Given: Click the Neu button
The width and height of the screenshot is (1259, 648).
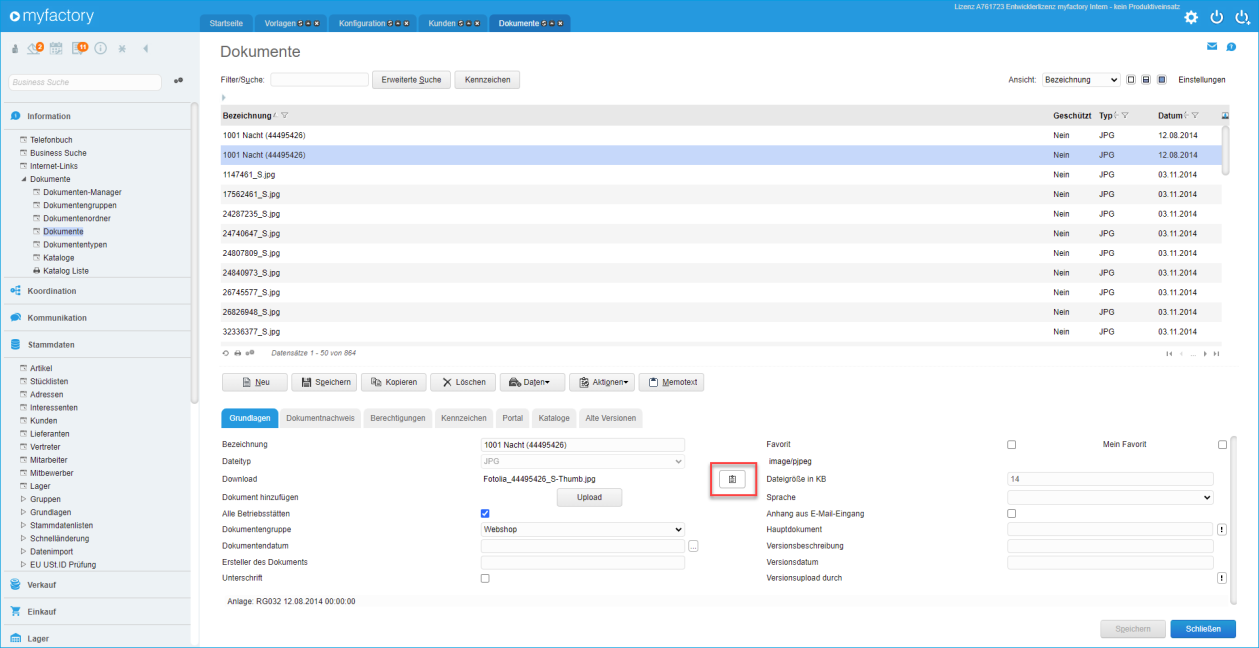Looking at the screenshot, I should pyautogui.click(x=254, y=382).
